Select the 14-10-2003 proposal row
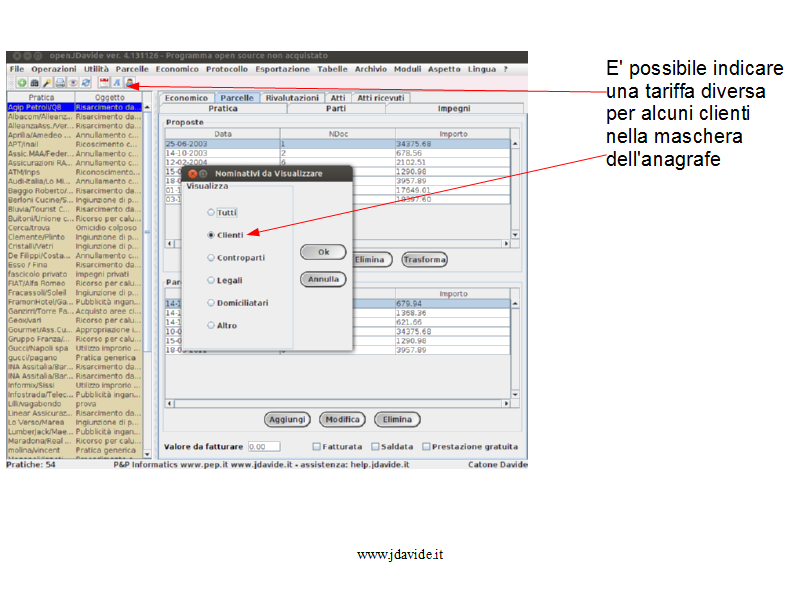 (x=338, y=153)
